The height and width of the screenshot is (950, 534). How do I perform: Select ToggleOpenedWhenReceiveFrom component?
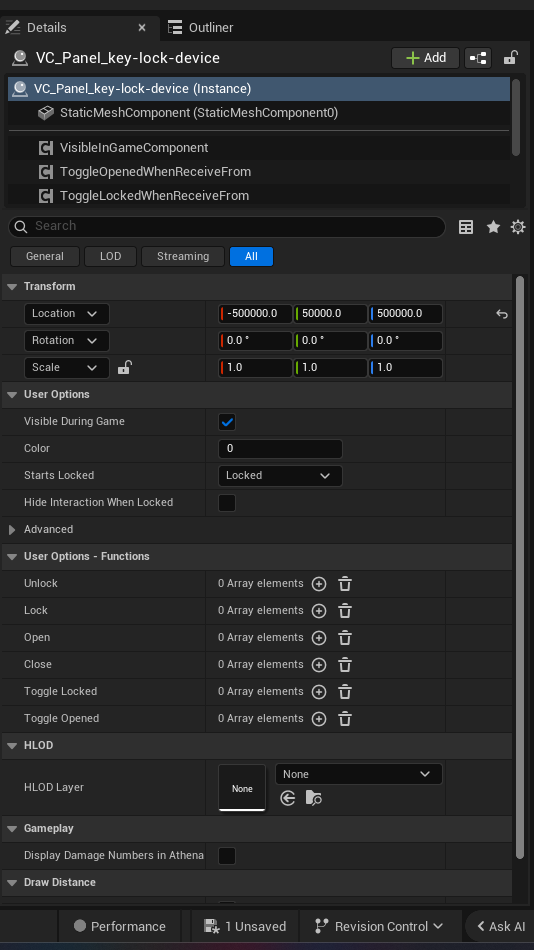coord(259,172)
